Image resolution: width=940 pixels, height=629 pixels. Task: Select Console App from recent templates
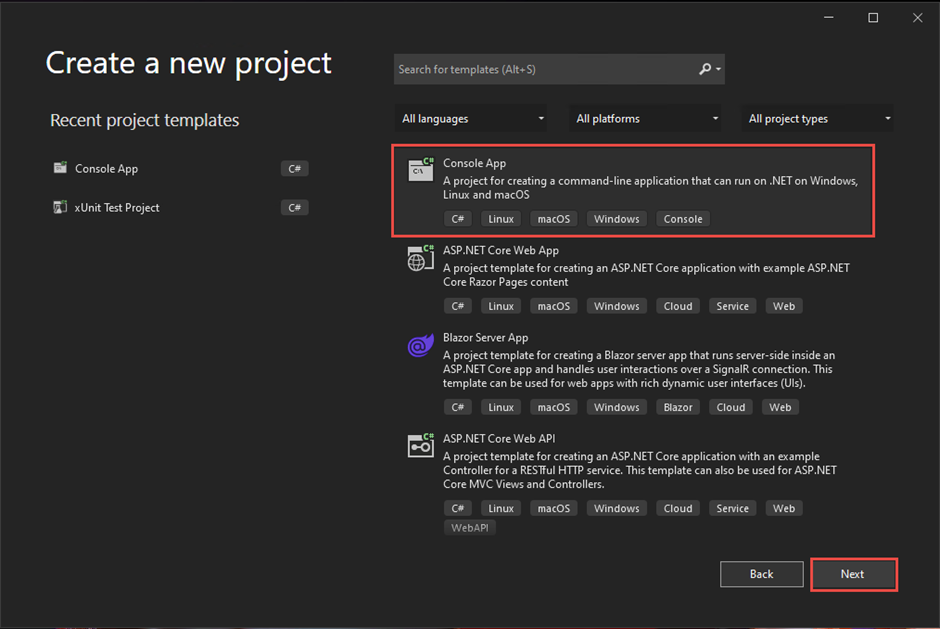(x=106, y=169)
